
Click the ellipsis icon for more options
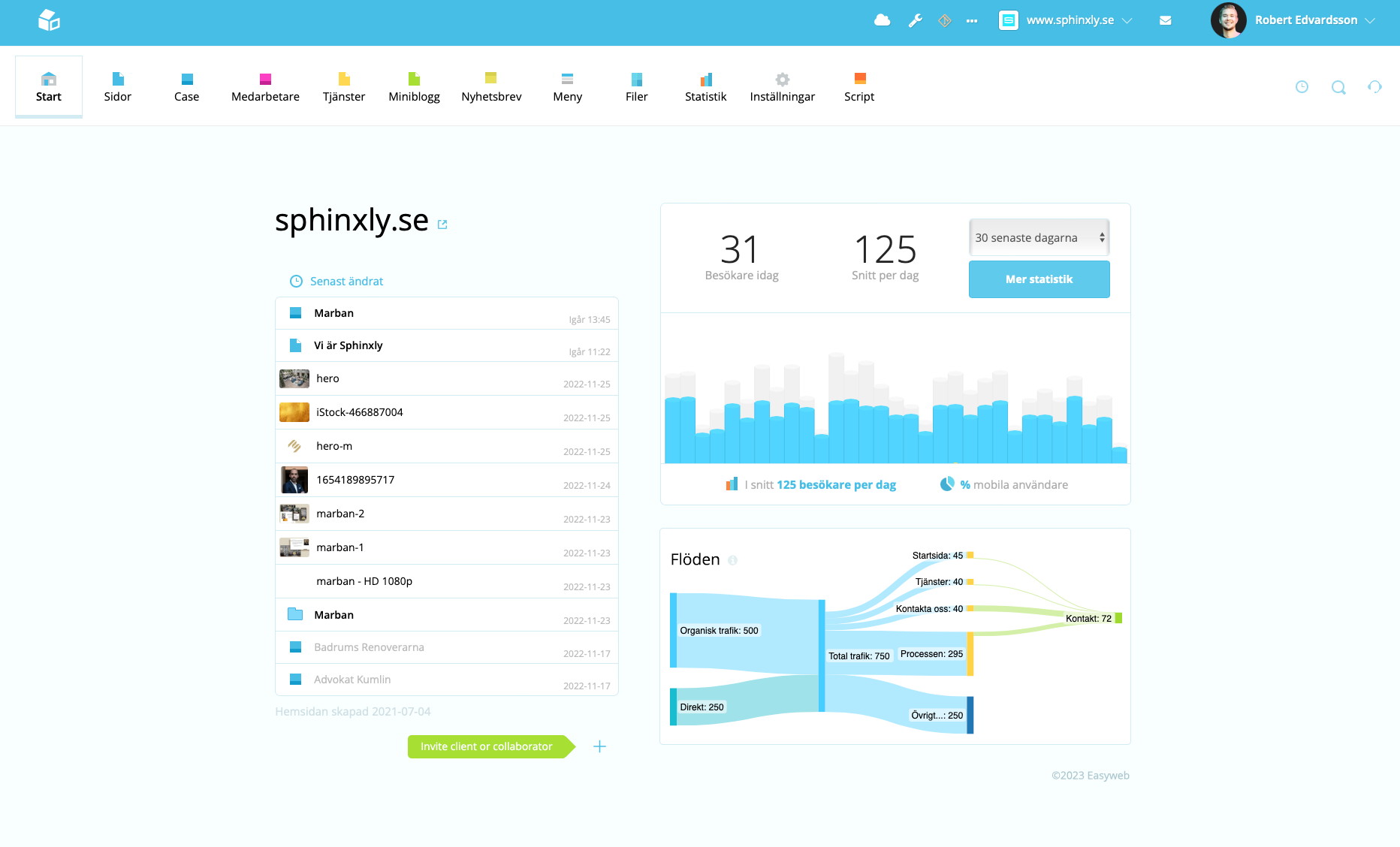click(972, 20)
